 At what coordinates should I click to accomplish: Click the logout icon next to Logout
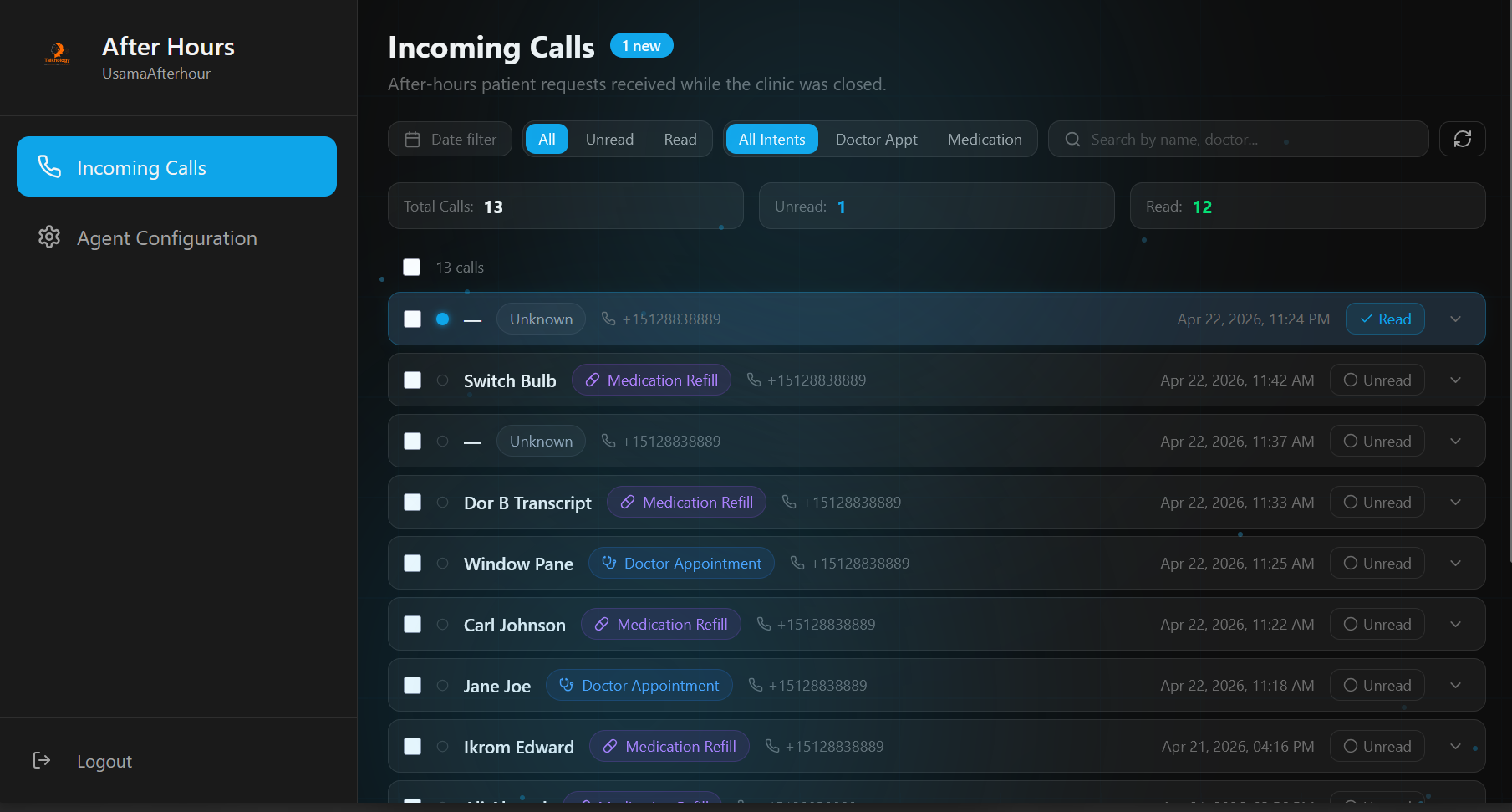point(42,760)
